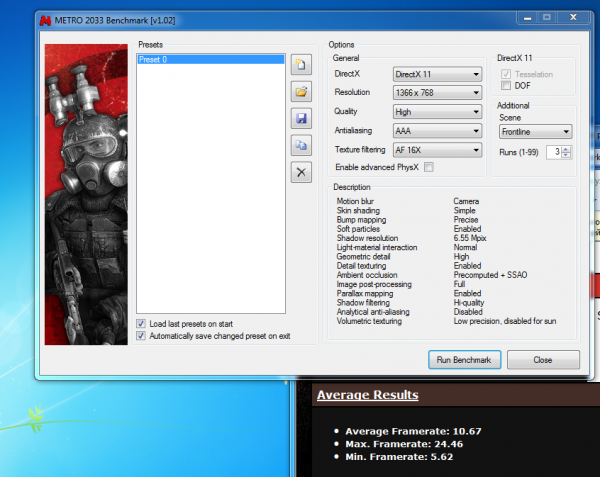Open the Scene dropdown showing Frontline
The image size is (600, 477).
535,131
